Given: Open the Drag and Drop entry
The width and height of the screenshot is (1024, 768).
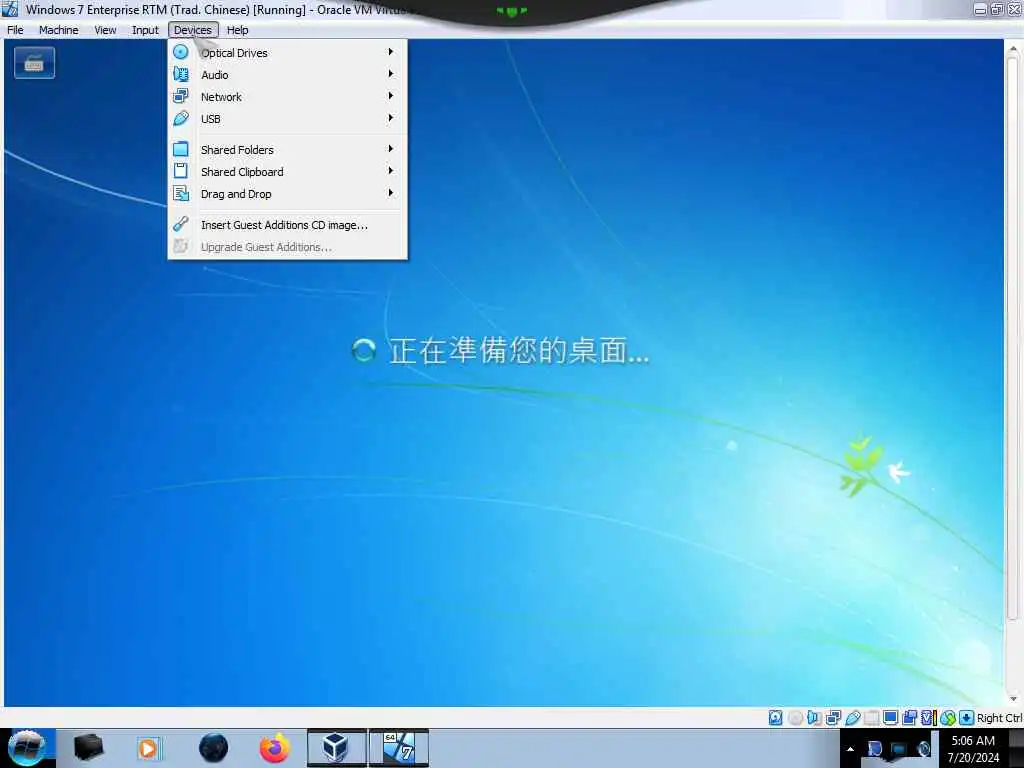Looking at the screenshot, I should (287, 194).
